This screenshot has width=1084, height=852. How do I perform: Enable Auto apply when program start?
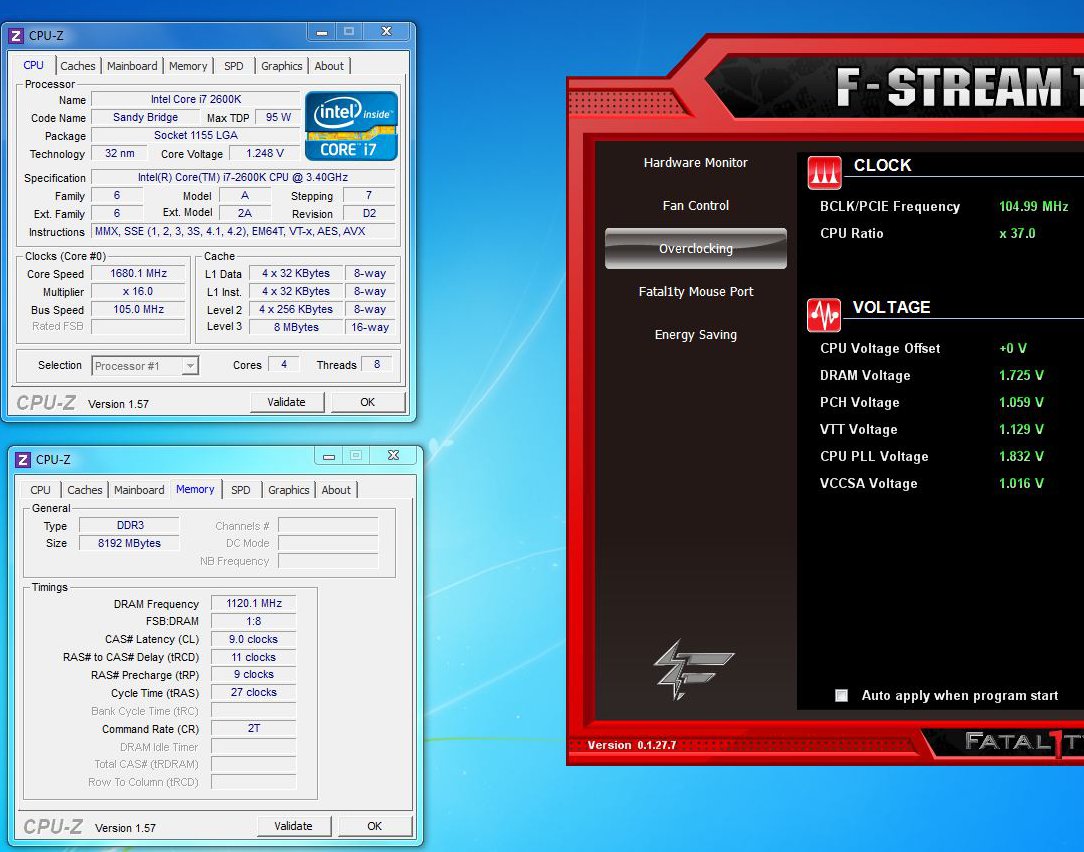[842, 696]
